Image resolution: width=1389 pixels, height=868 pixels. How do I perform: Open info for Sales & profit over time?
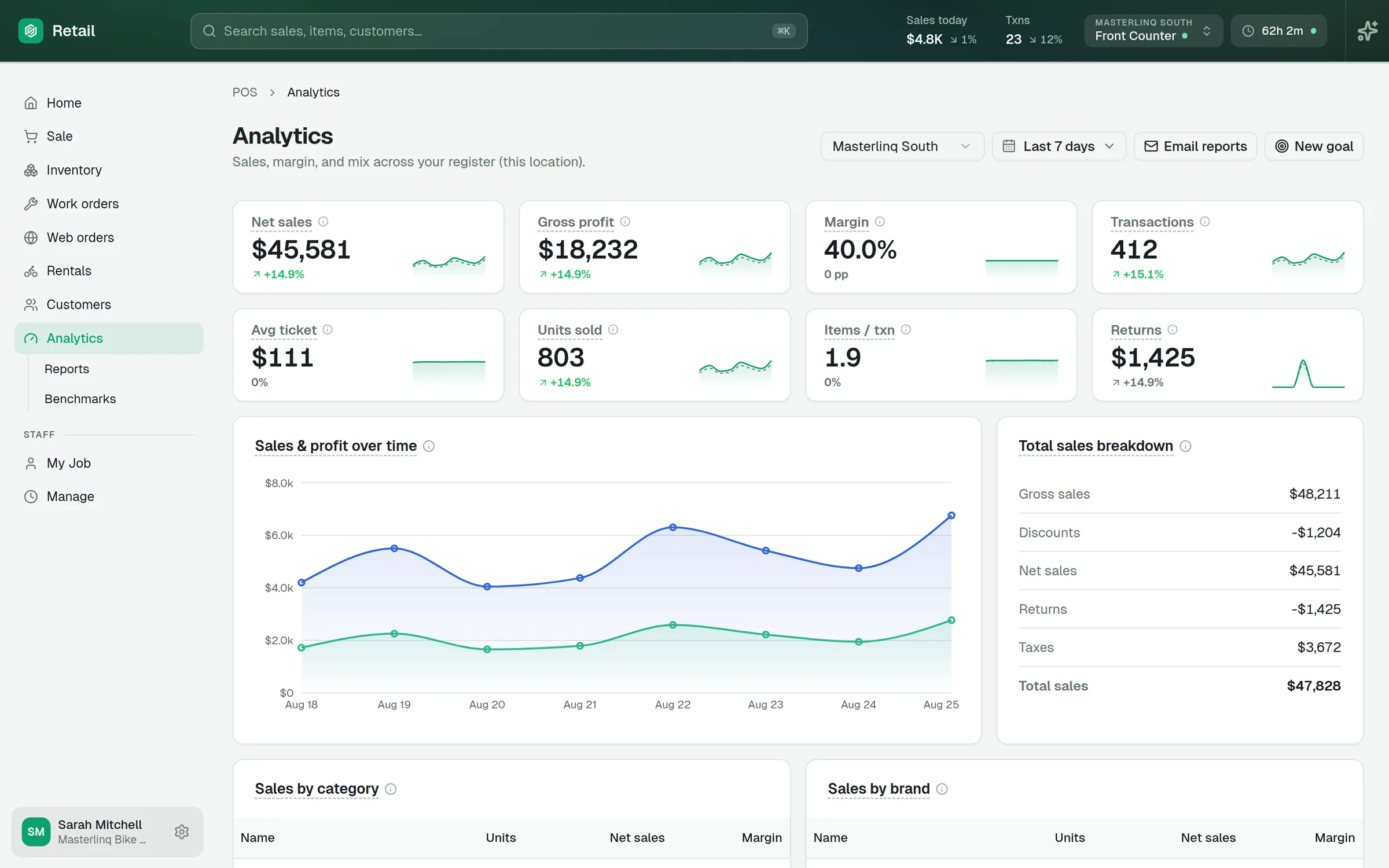pos(429,446)
